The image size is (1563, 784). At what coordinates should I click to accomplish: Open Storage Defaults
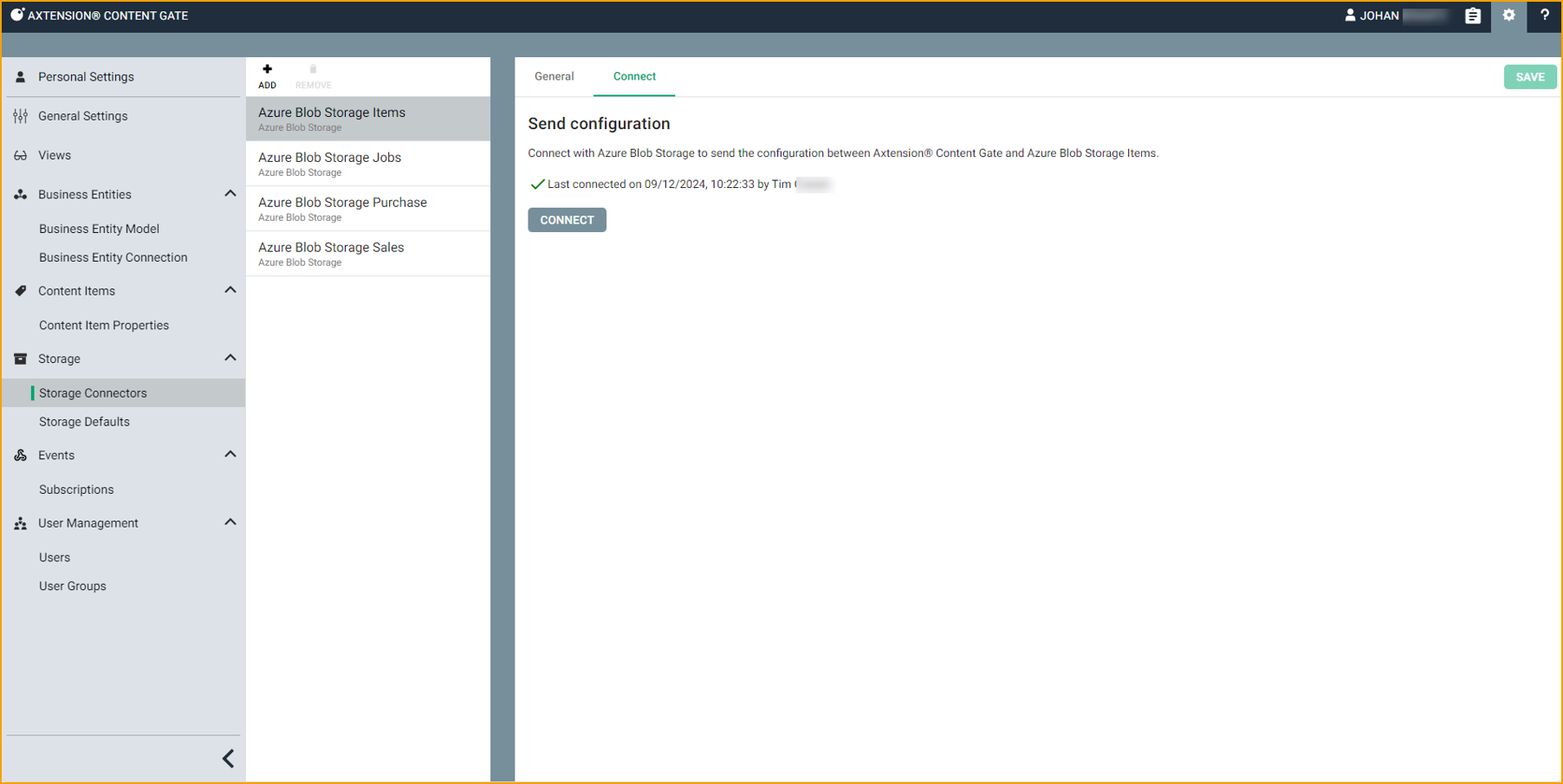[x=84, y=422]
